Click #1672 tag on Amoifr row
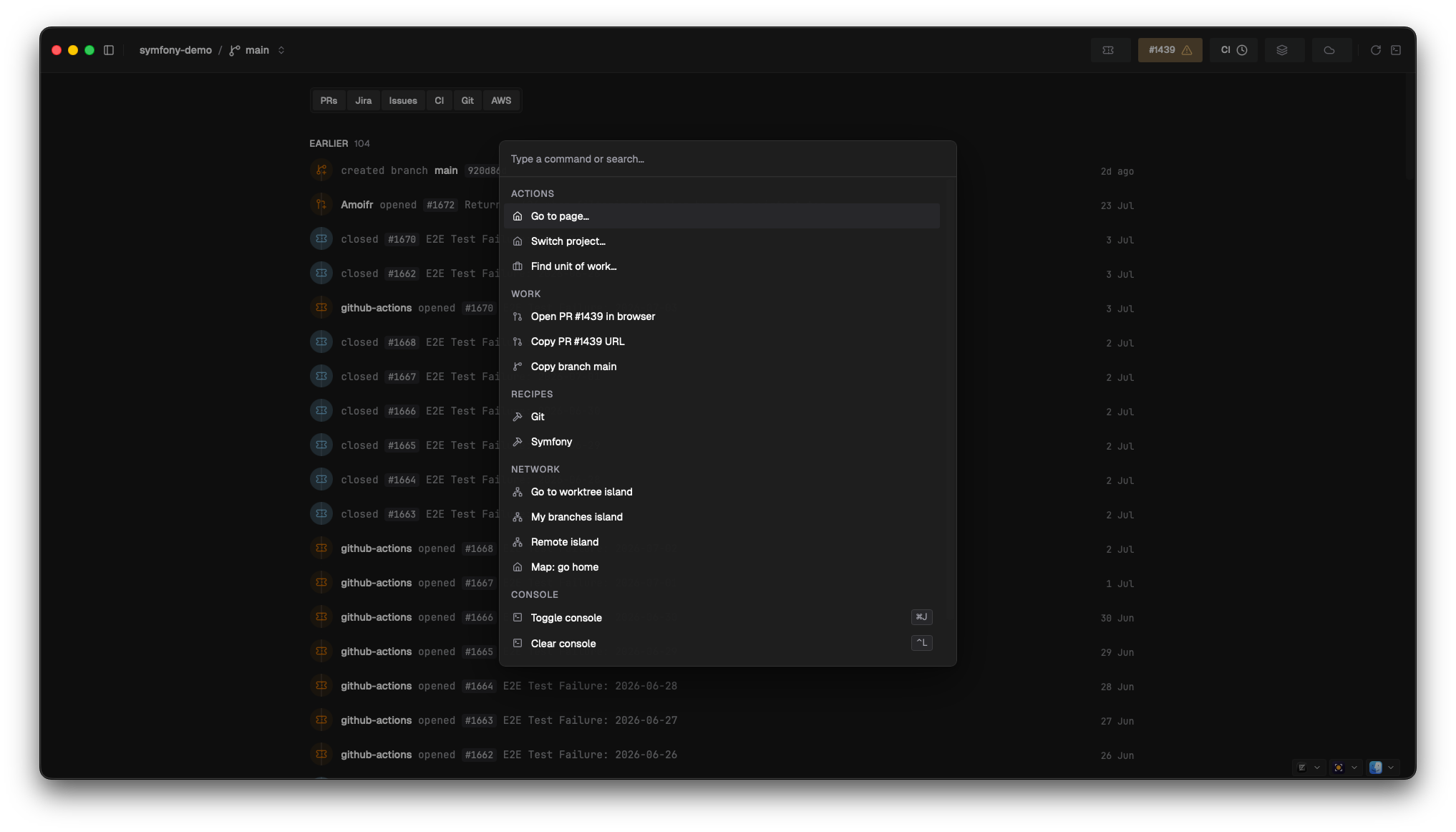The image size is (1456, 832). (440, 205)
